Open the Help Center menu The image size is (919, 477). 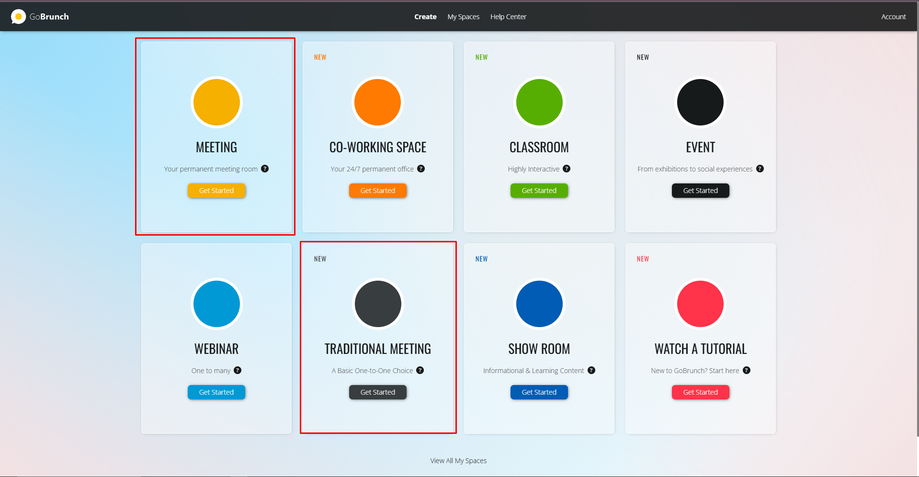[x=508, y=17]
